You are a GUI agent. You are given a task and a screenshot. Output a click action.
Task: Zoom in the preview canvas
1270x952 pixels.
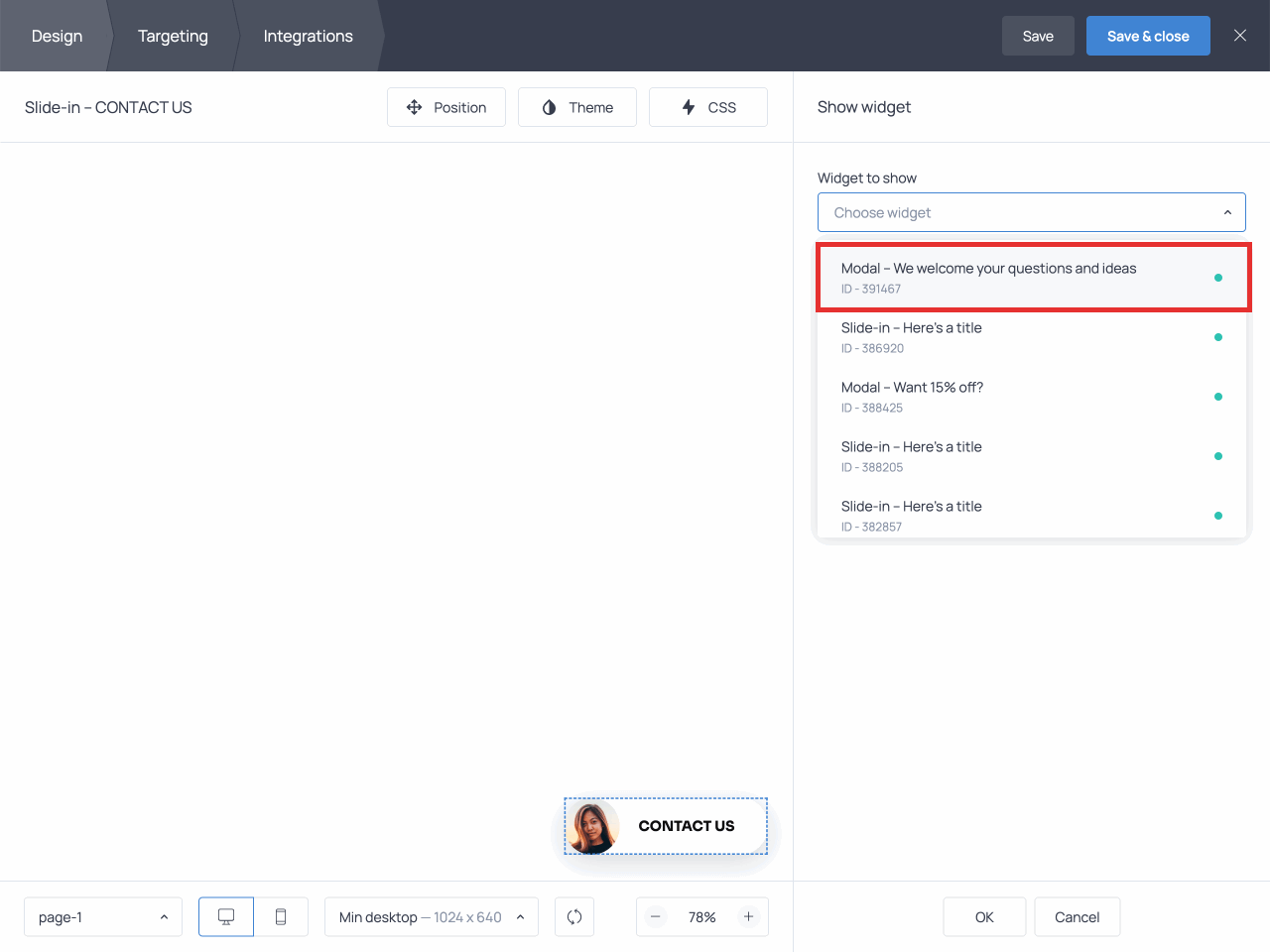tap(749, 916)
